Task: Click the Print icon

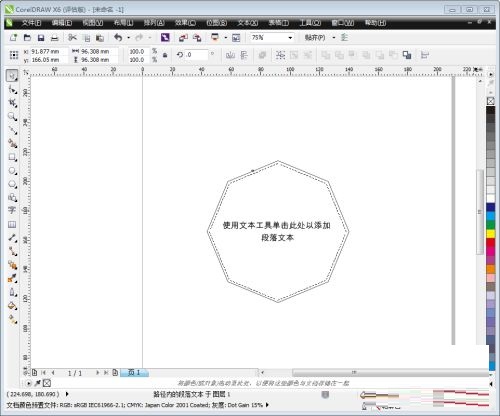Action: click(54, 38)
